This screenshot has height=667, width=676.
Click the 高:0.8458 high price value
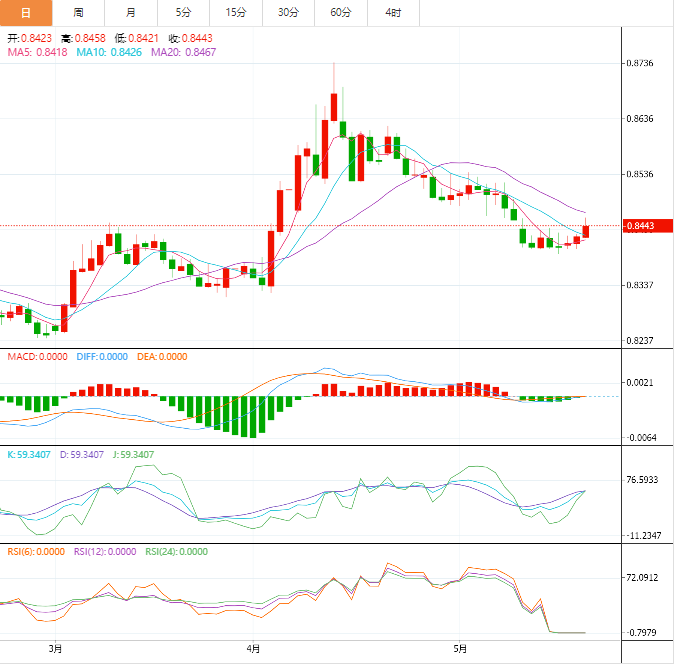(84, 38)
